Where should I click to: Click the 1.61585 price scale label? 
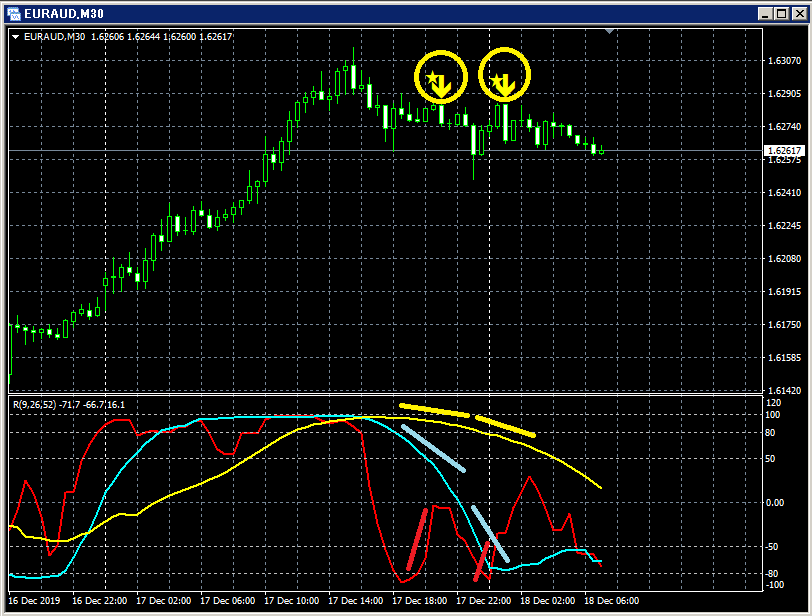click(784, 358)
